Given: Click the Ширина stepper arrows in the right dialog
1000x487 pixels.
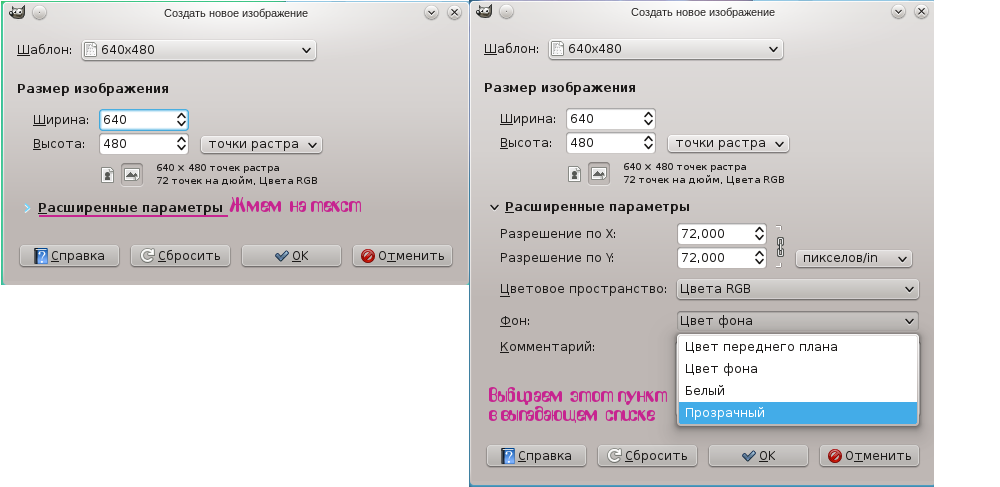Looking at the screenshot, I should click(x=648, y=119).
